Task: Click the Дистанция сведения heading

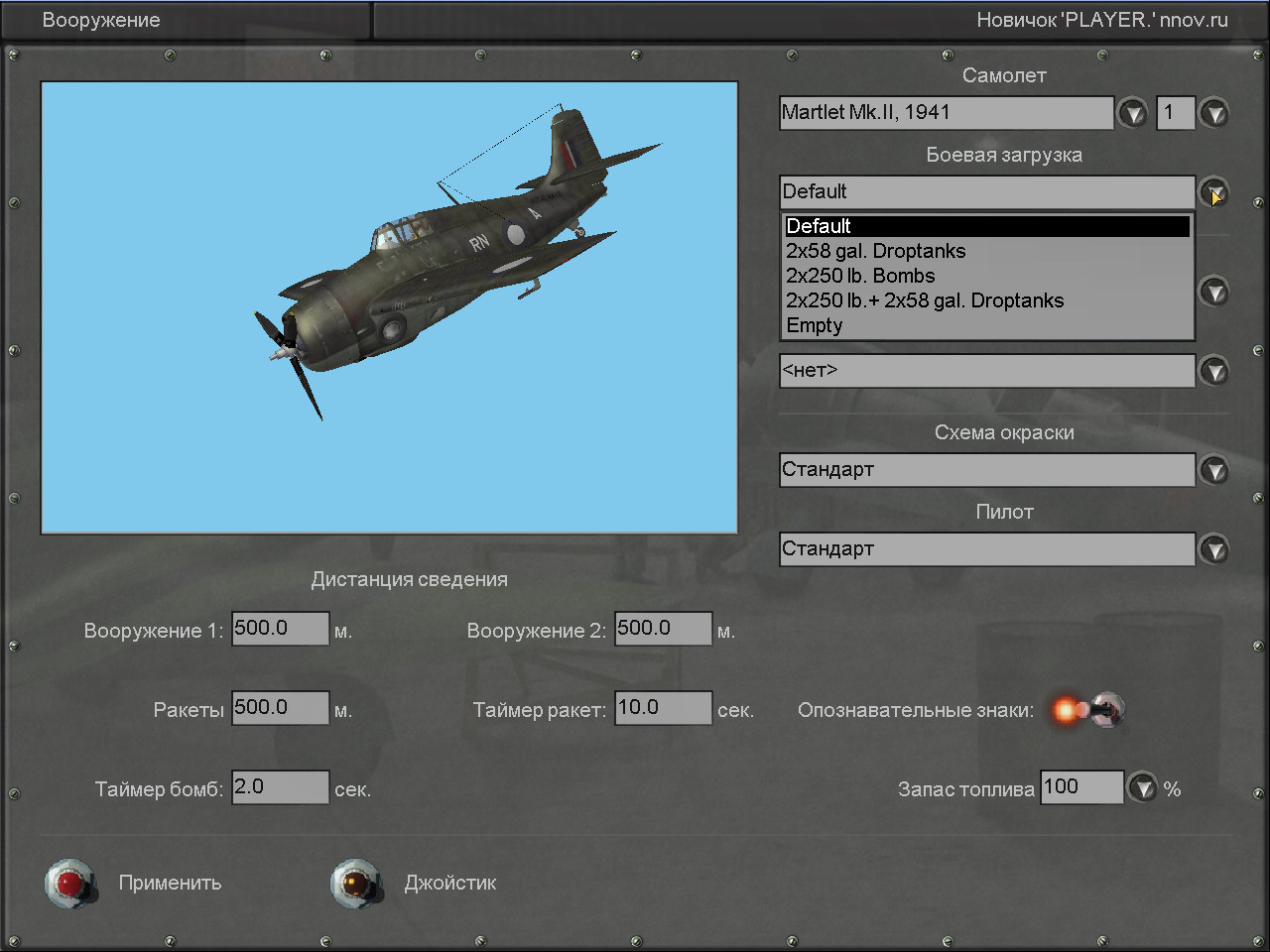Action: pyautogui.click(x=410, y=580)
